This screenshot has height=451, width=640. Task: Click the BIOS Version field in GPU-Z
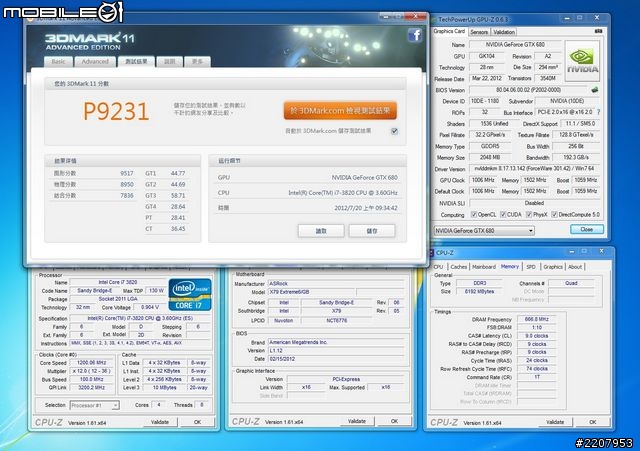tap(528, 90)
